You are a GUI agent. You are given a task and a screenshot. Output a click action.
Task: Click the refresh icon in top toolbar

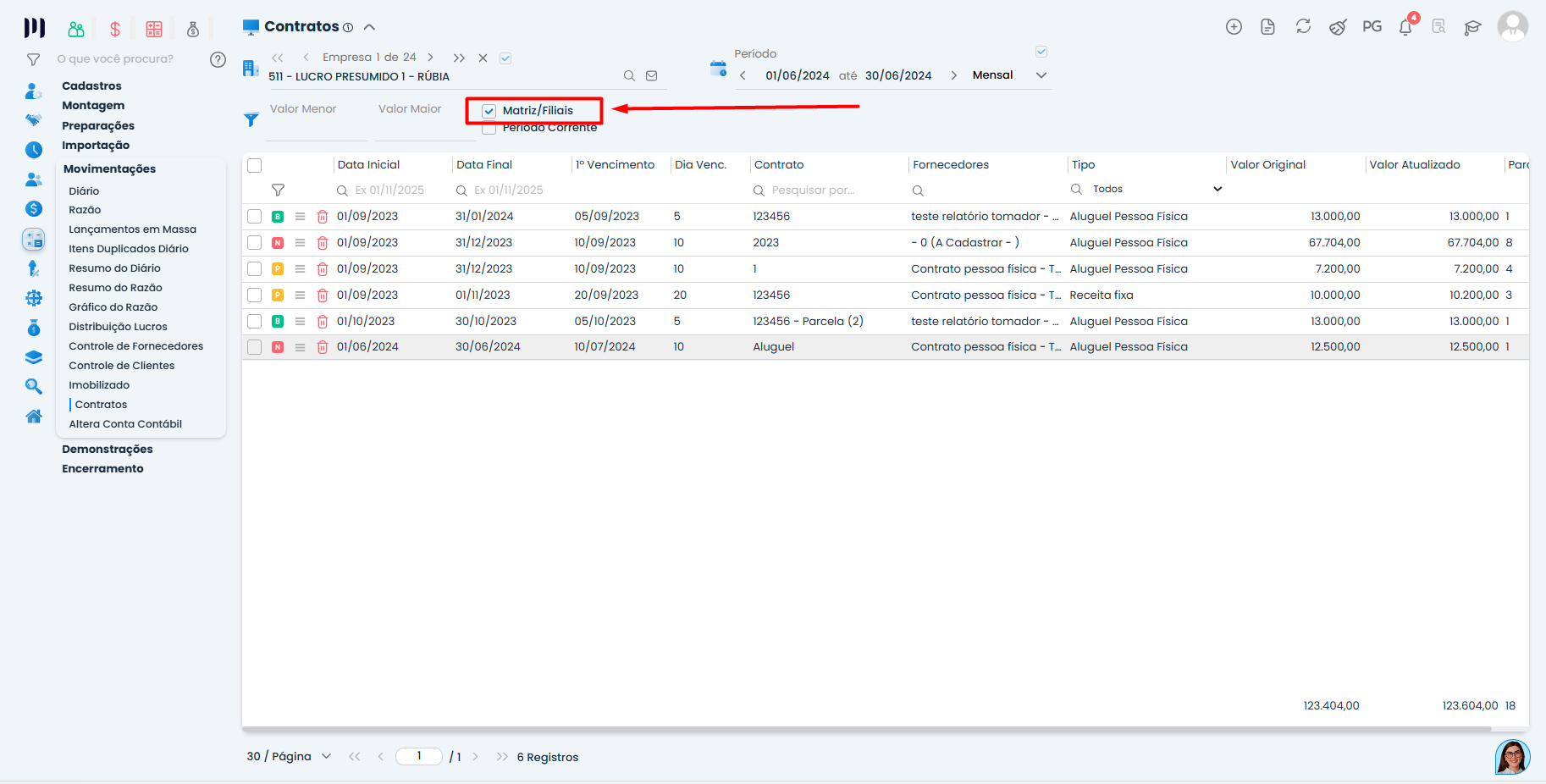pyautogui.click(x=1303, y=27)
